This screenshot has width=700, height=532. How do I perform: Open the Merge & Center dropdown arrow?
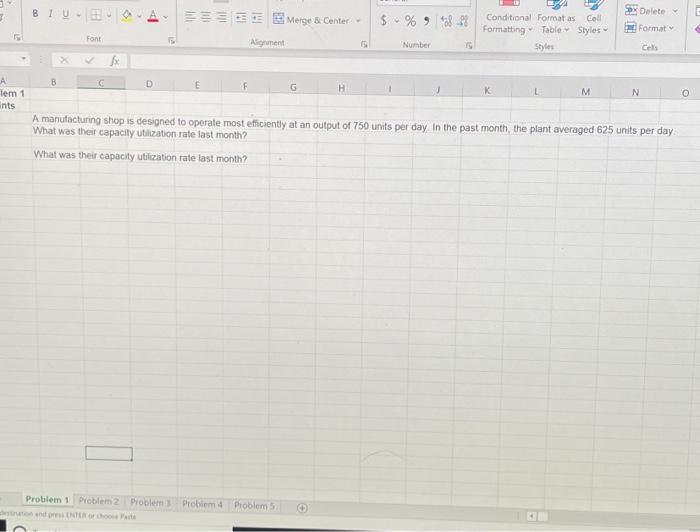(x=358, y=21)
